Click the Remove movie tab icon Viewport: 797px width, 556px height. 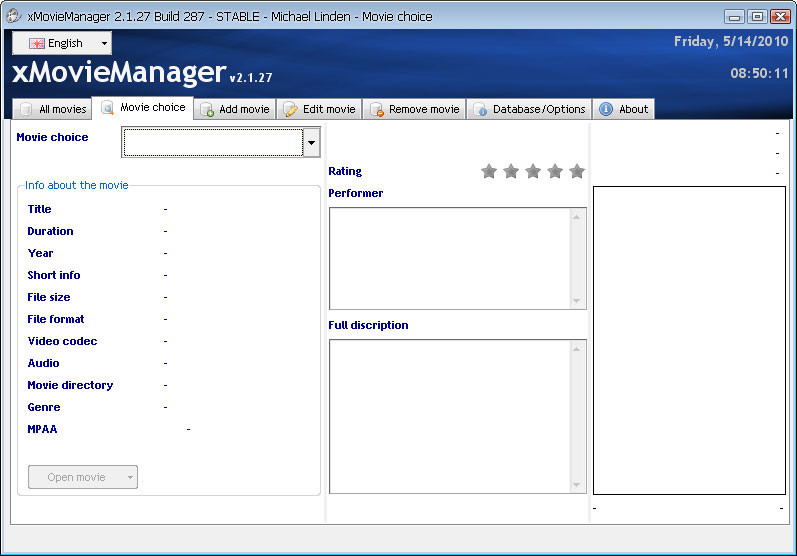coord(377,109)
